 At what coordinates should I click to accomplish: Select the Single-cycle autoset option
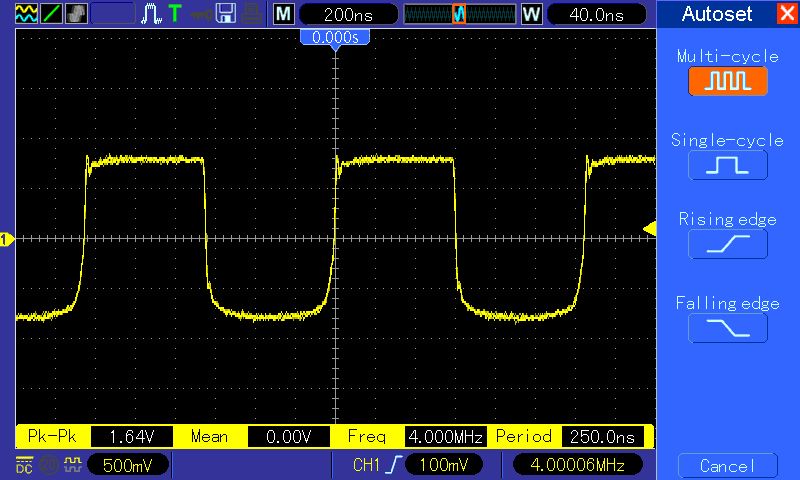pos(727,164)
